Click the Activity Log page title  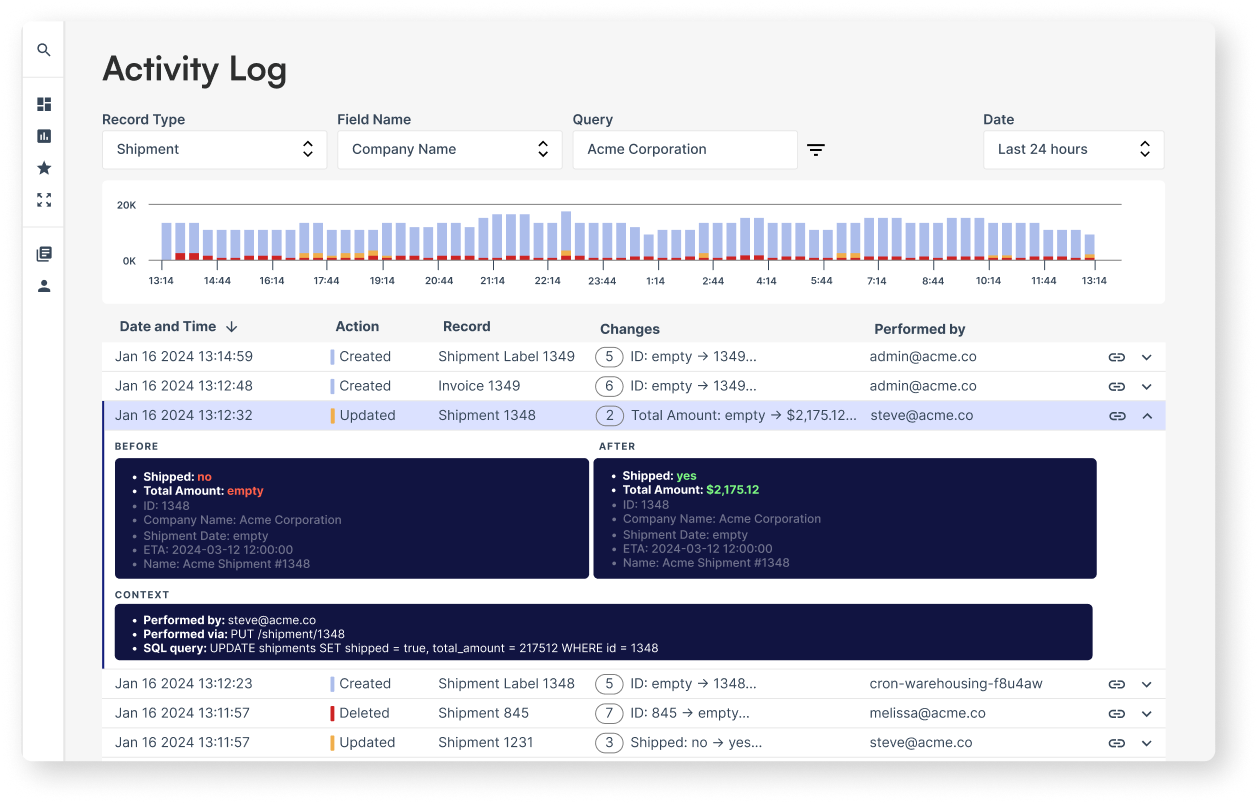coord(195,69)
